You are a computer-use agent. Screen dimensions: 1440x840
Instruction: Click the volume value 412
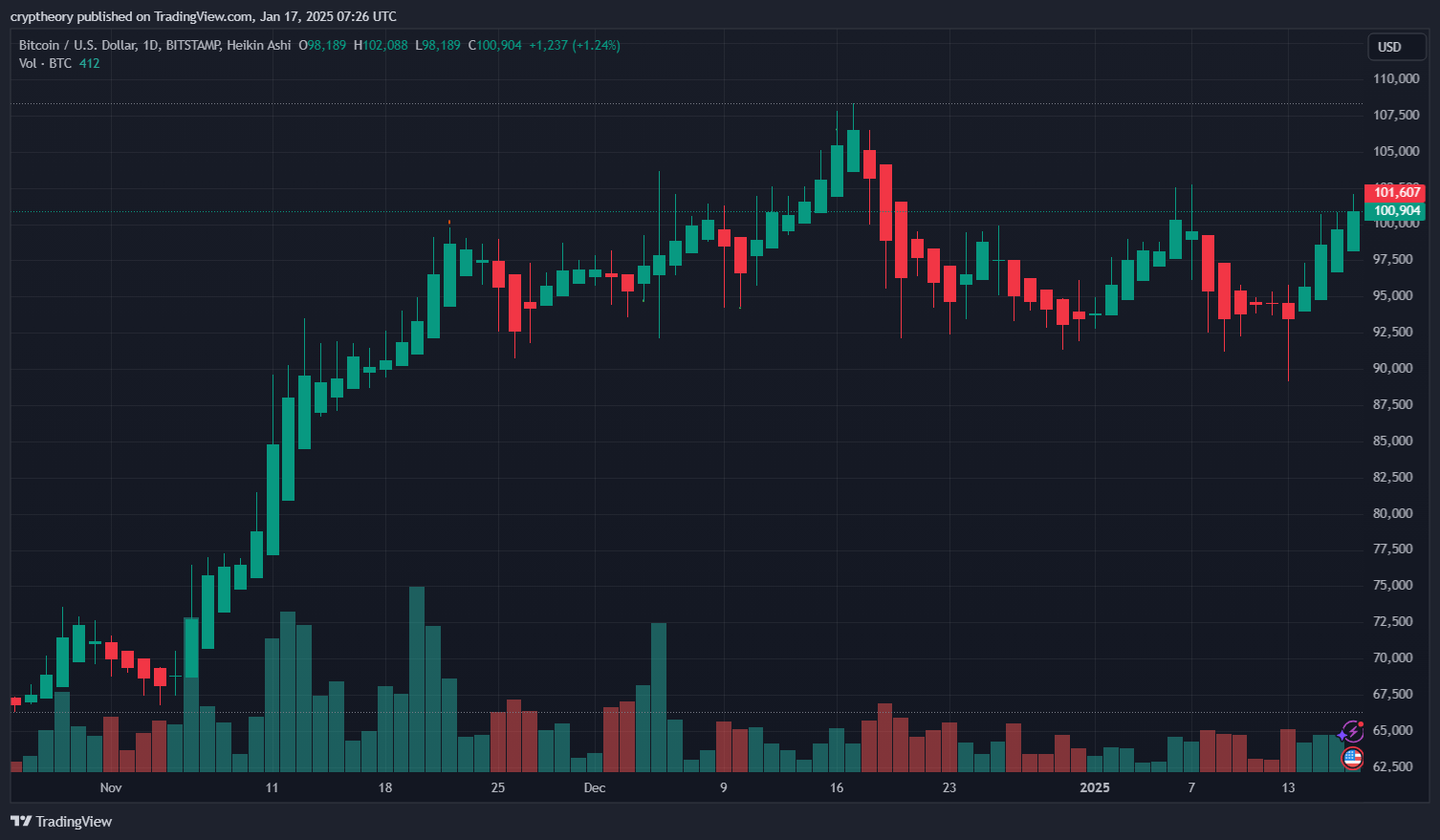[89, 63]
